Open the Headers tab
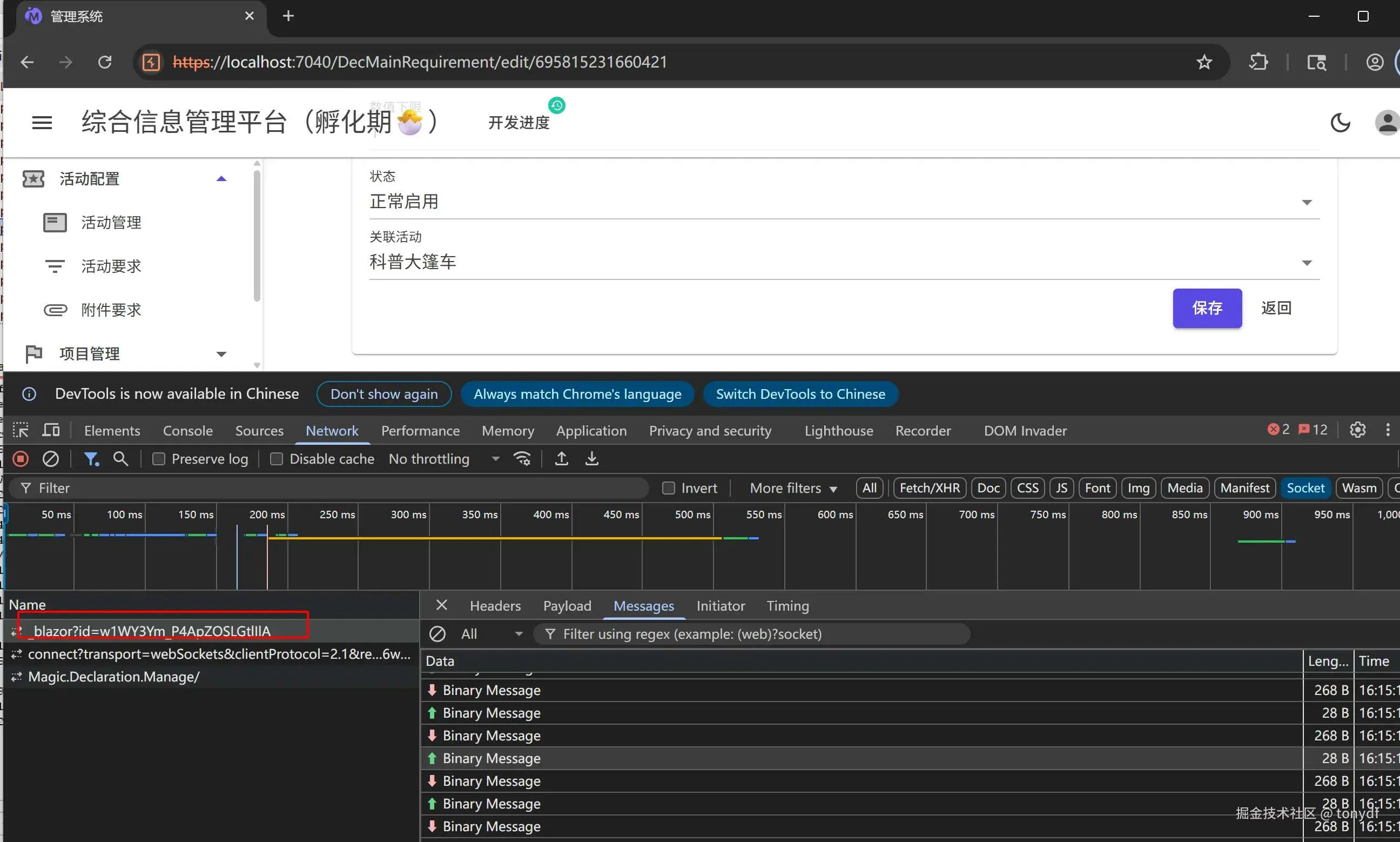The image size is (1400, 842). [494, 606]
